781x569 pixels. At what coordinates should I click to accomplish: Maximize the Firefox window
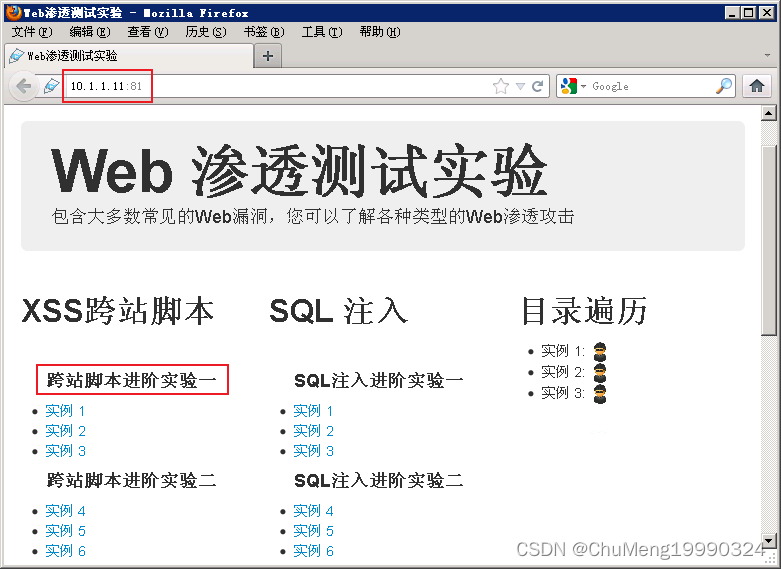pos(749,13)
